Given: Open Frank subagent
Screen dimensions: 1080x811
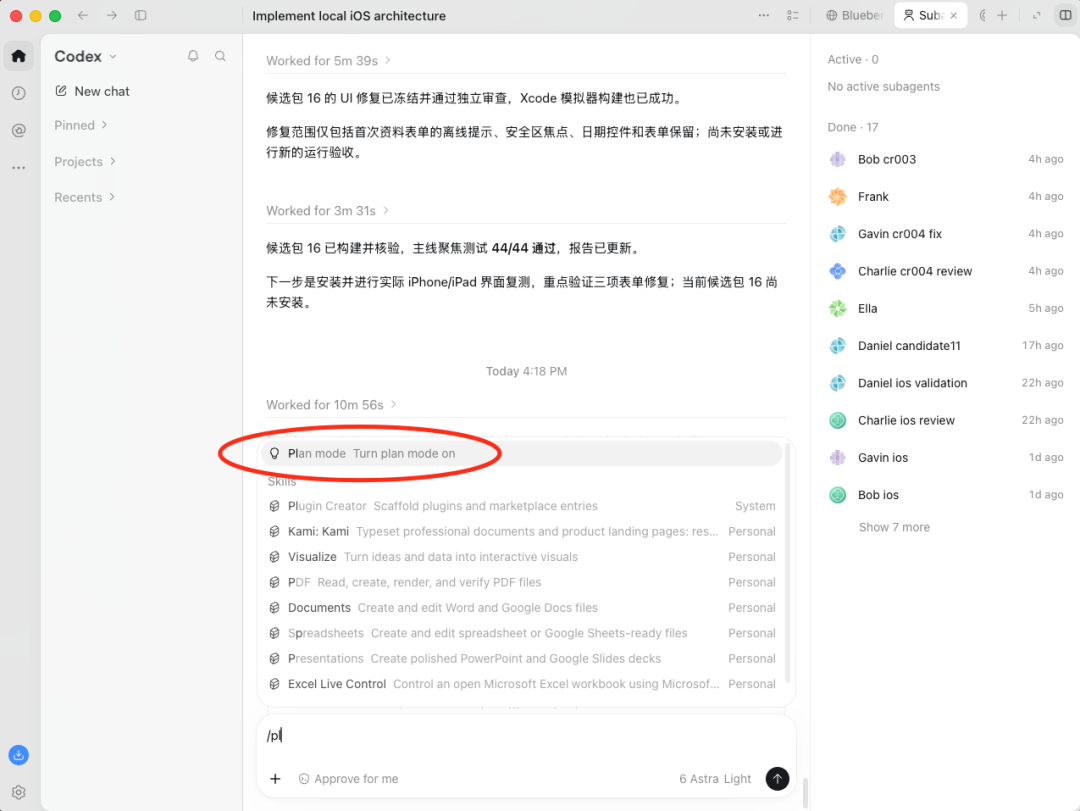Looking at the screenshot, I should (x=946, y=196).
